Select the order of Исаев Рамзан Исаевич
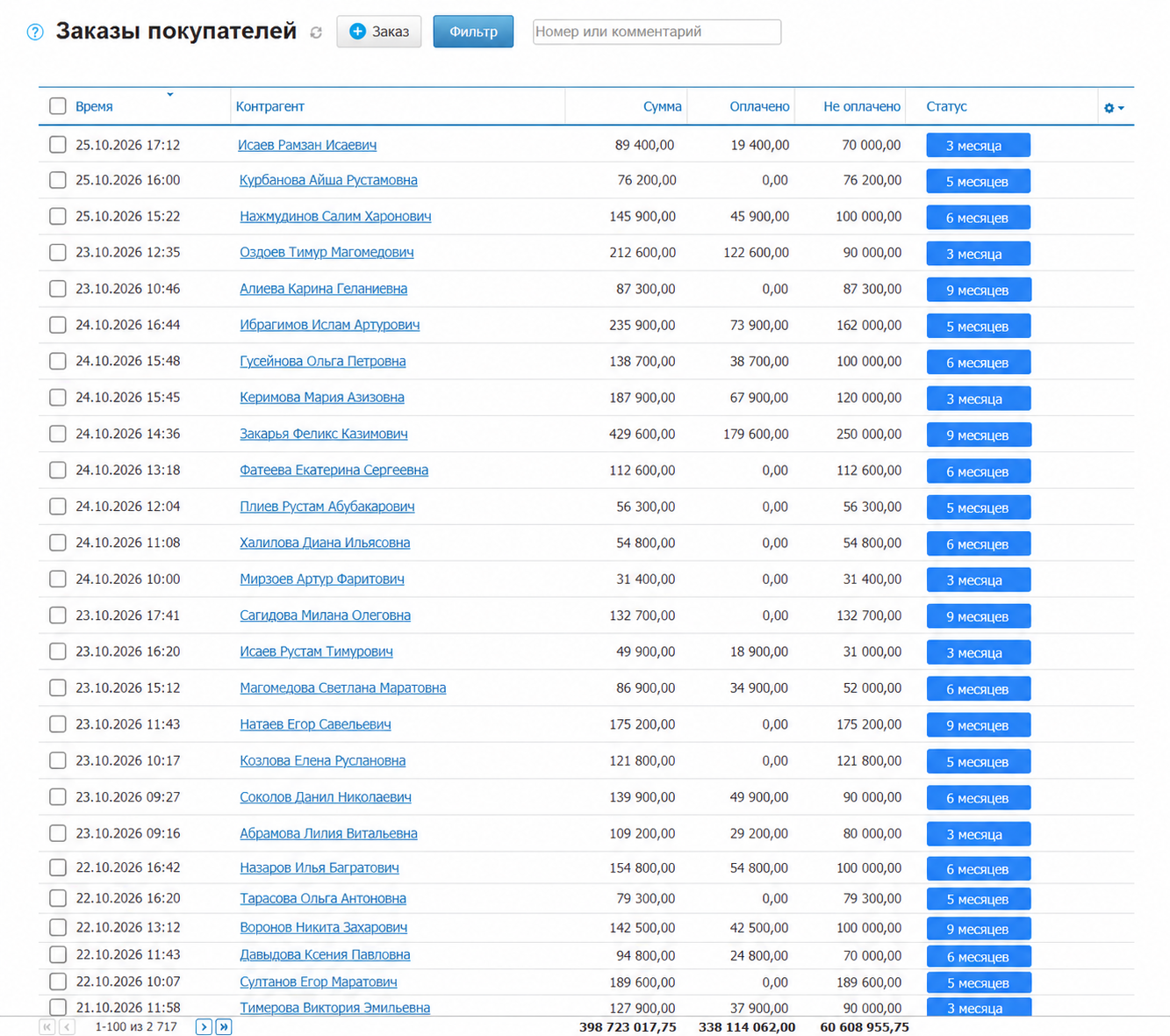Image resolution: width=1170 pixels, height=1036 pixels. pyautogui.click(x=58, y=144)
